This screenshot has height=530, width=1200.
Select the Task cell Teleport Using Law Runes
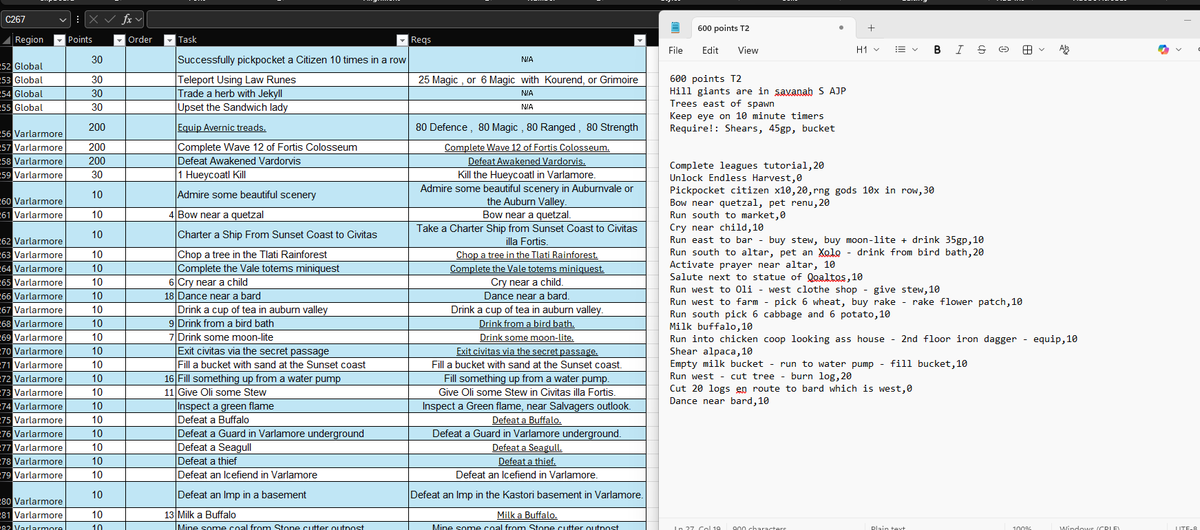click(x=291, y=79)
